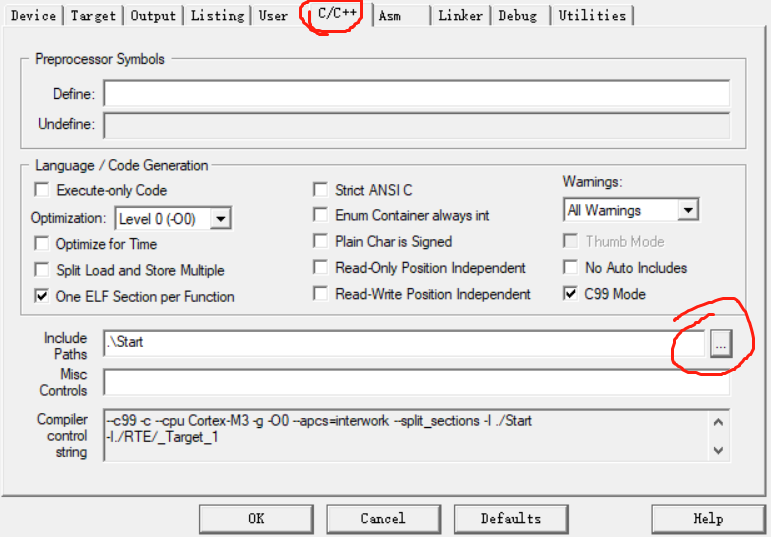Select the C/C++ tab
Screen dimensions: 771x537
point(337,13)
